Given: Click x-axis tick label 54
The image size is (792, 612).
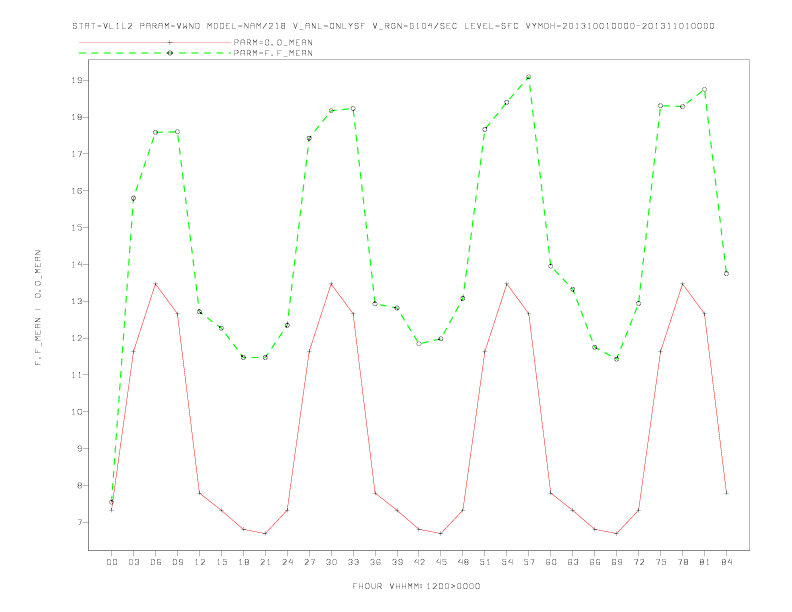Looking at the screenshot, I should click(507, 562).
